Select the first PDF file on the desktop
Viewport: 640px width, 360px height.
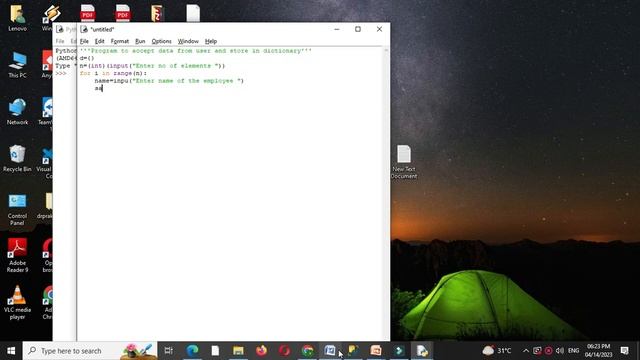pyautogui.click(x=88, y=13)
